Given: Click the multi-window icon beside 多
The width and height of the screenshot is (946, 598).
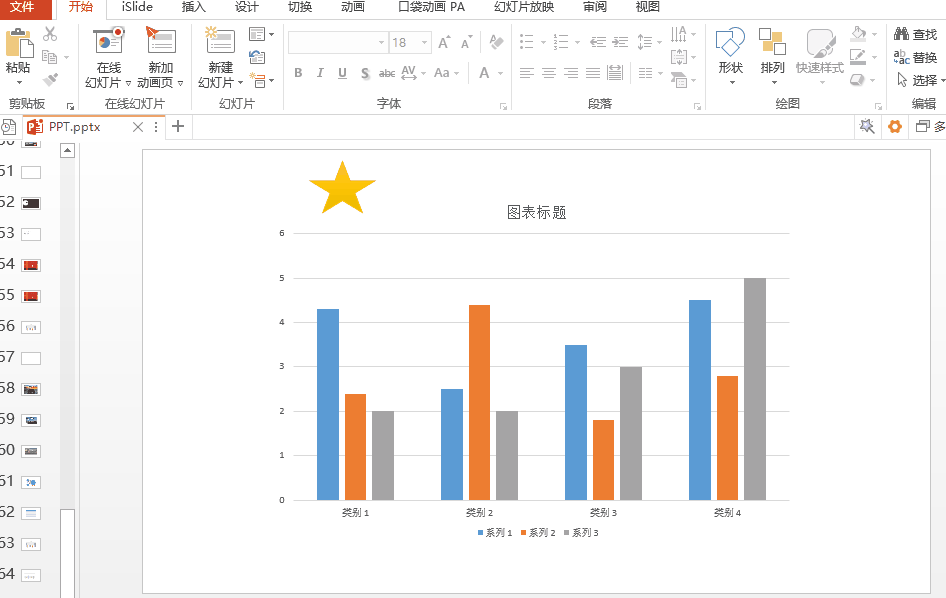Looking at the screenshot, I should click(x=922, y=127).
